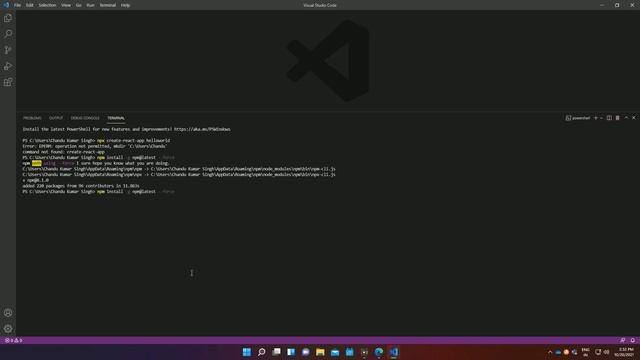
Task: Click the errors and warnings status indicator
Action: 13,340
